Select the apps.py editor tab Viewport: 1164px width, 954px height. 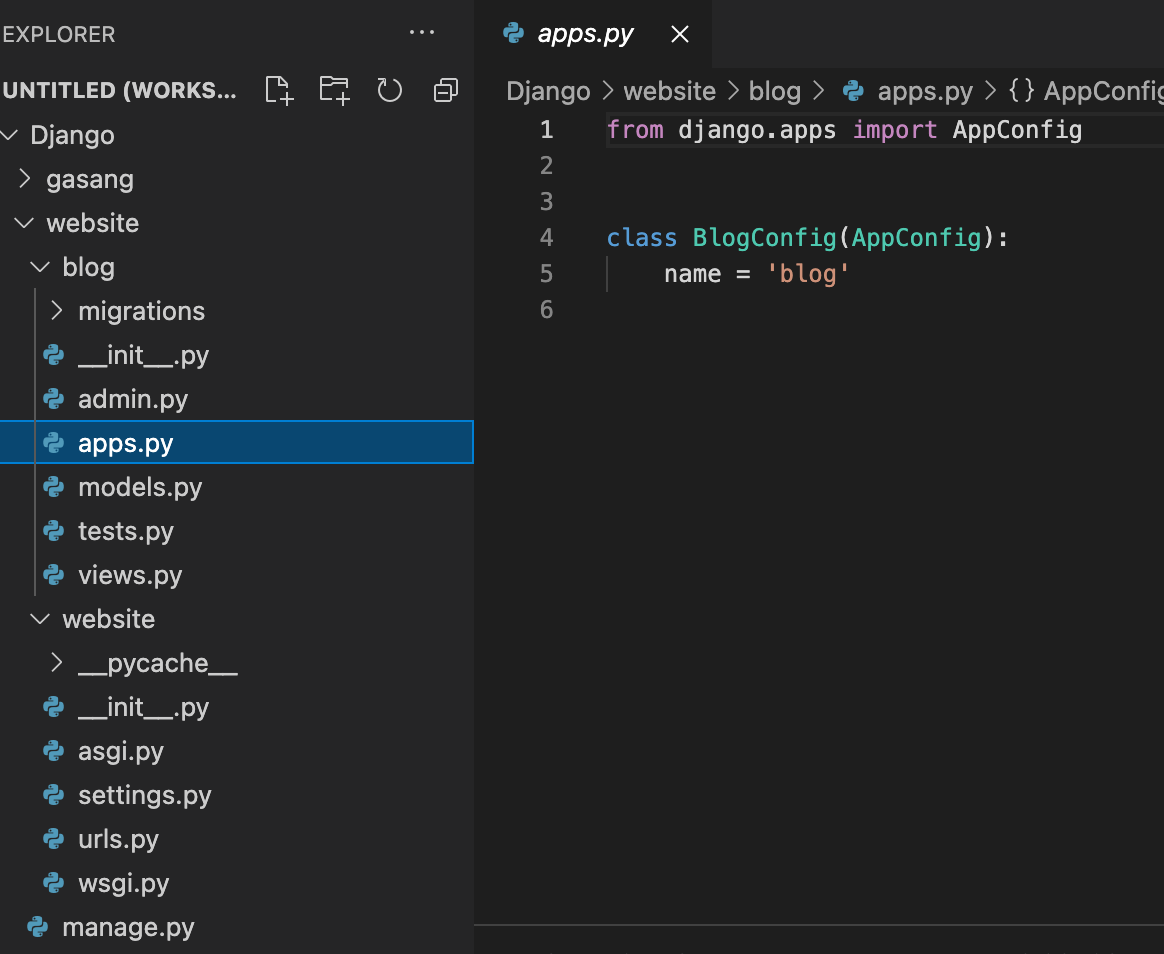592,34
